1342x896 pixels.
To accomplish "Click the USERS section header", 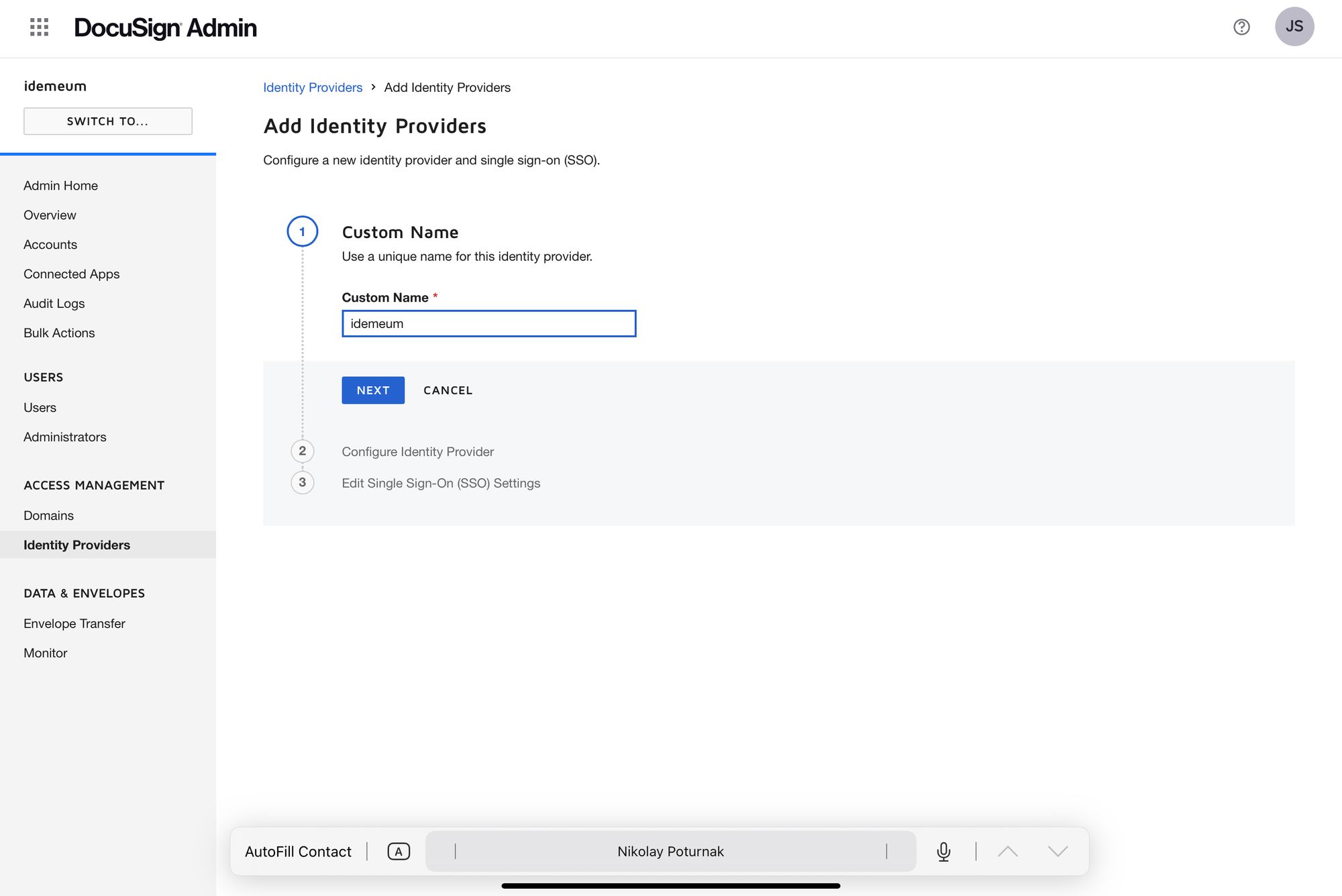I will click(x=44, y=378).
